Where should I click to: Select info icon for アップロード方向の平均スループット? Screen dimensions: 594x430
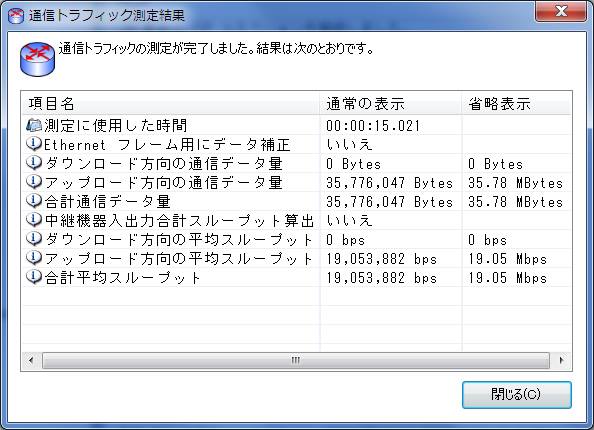point(34,258)
